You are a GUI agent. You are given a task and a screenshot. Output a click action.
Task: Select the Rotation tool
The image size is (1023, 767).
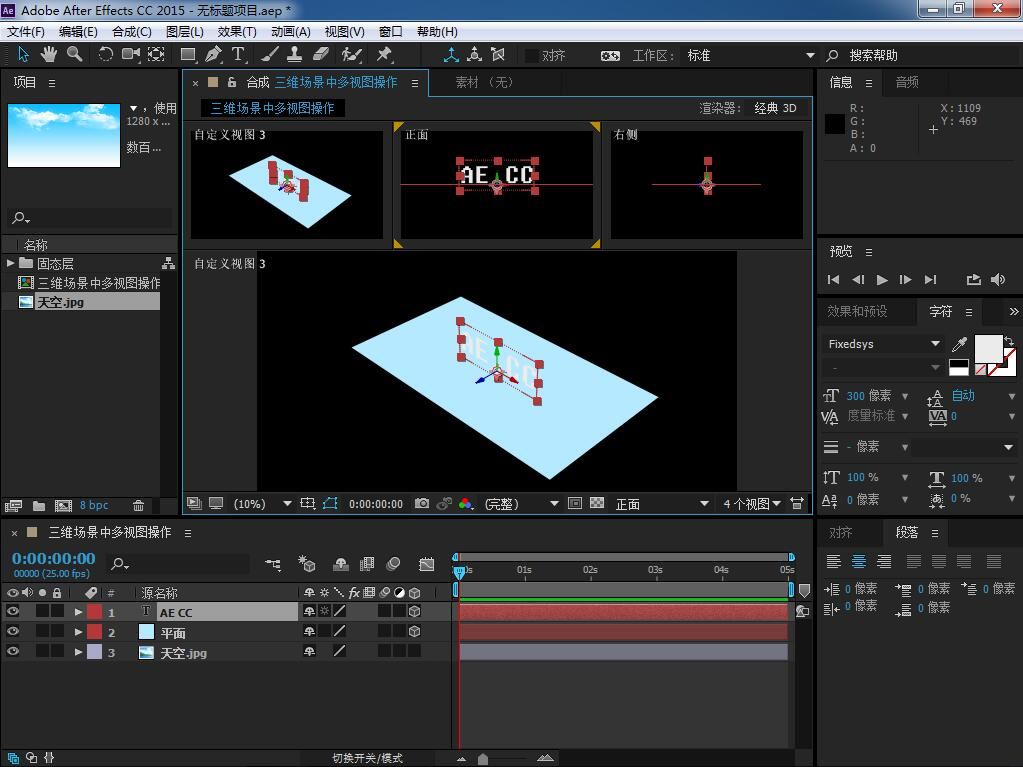[x=105, y=55]
